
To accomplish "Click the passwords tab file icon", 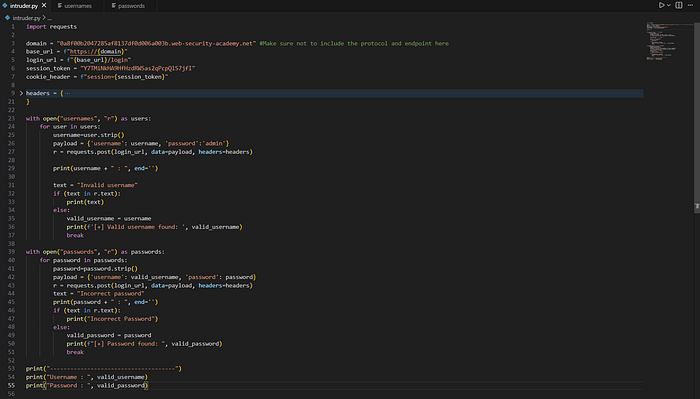I will [x=113, y=6].
